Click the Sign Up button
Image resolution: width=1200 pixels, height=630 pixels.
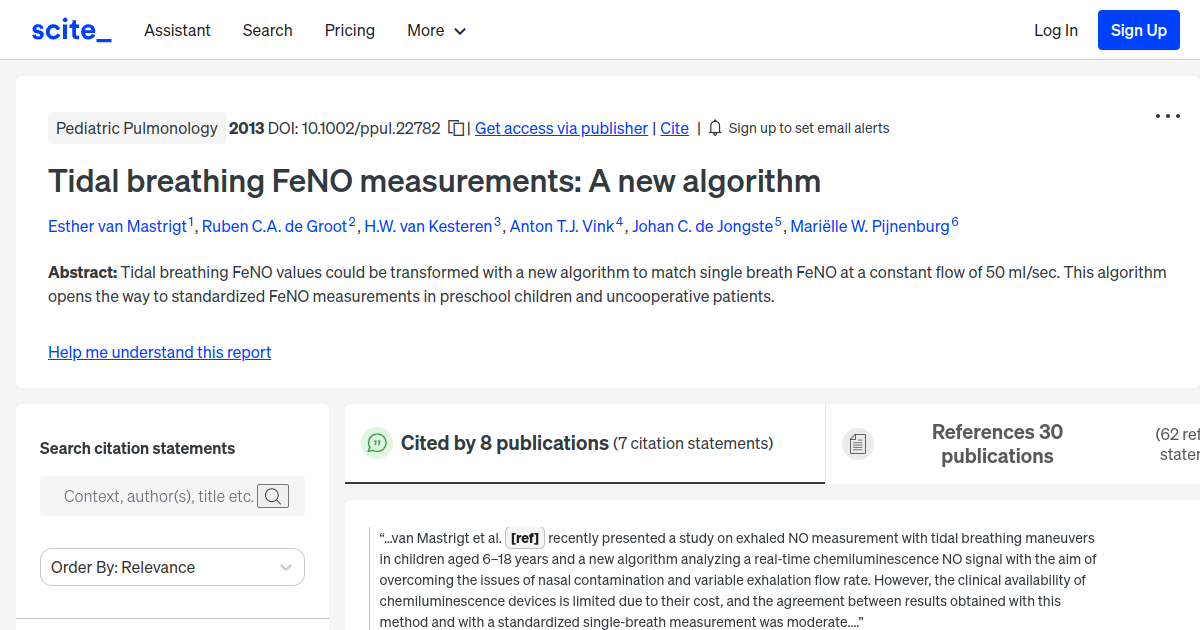tap(1138, 30)
